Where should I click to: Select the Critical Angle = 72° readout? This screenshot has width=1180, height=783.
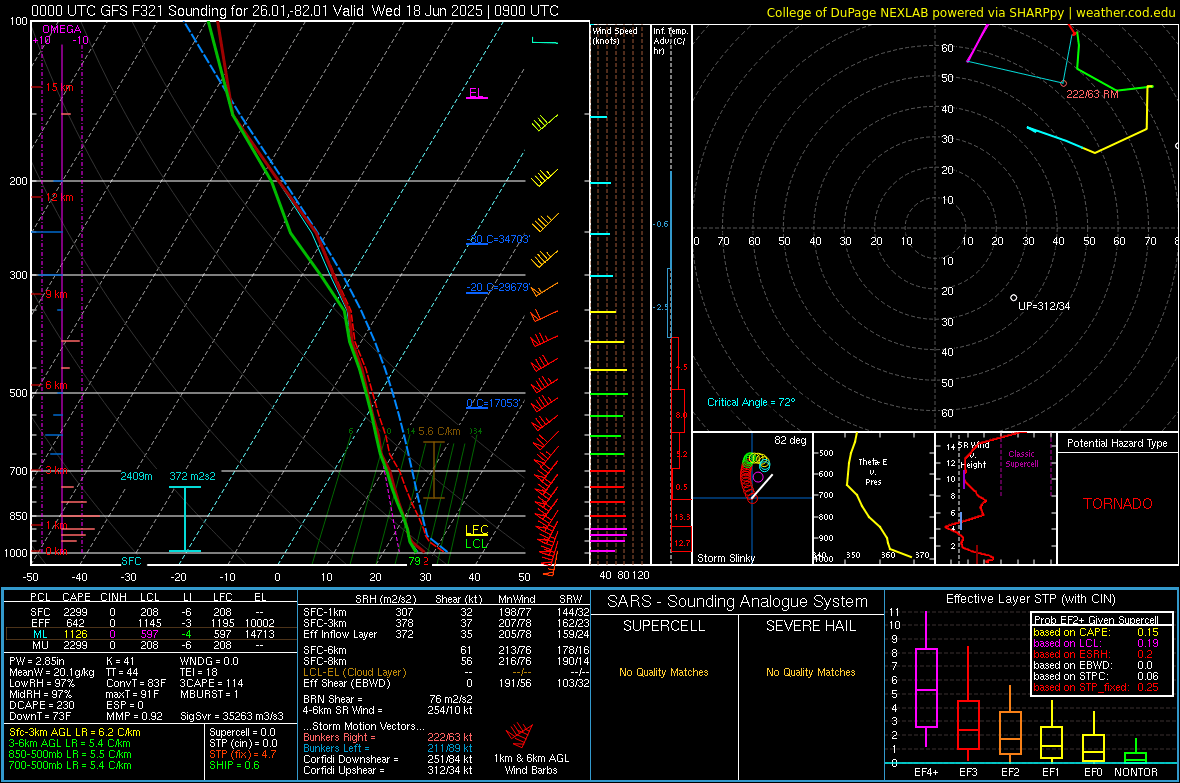(x=751, y=403)
